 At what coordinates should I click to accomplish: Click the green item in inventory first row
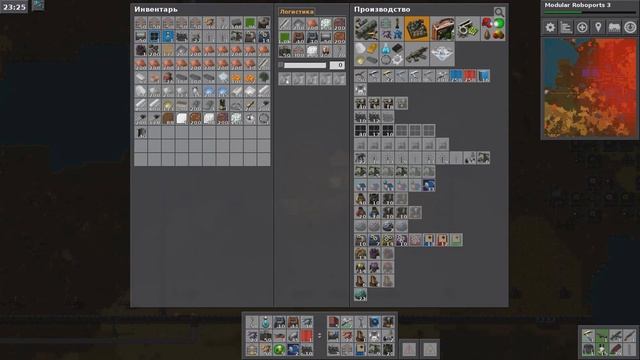tap(250, 23)
